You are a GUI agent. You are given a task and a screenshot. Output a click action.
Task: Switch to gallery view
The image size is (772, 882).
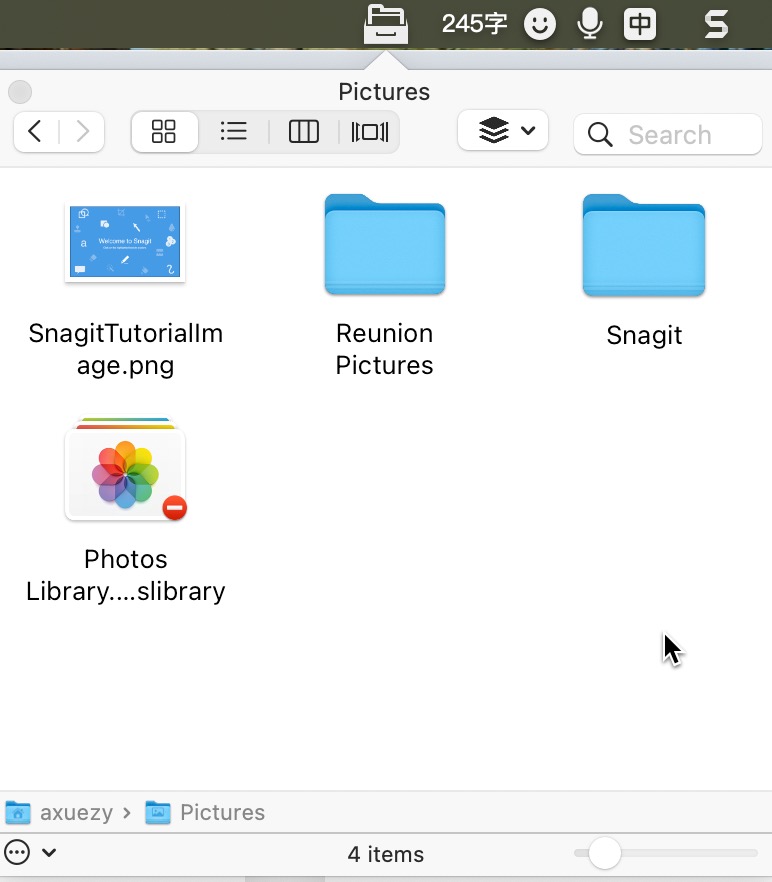[x=370, y=132]
